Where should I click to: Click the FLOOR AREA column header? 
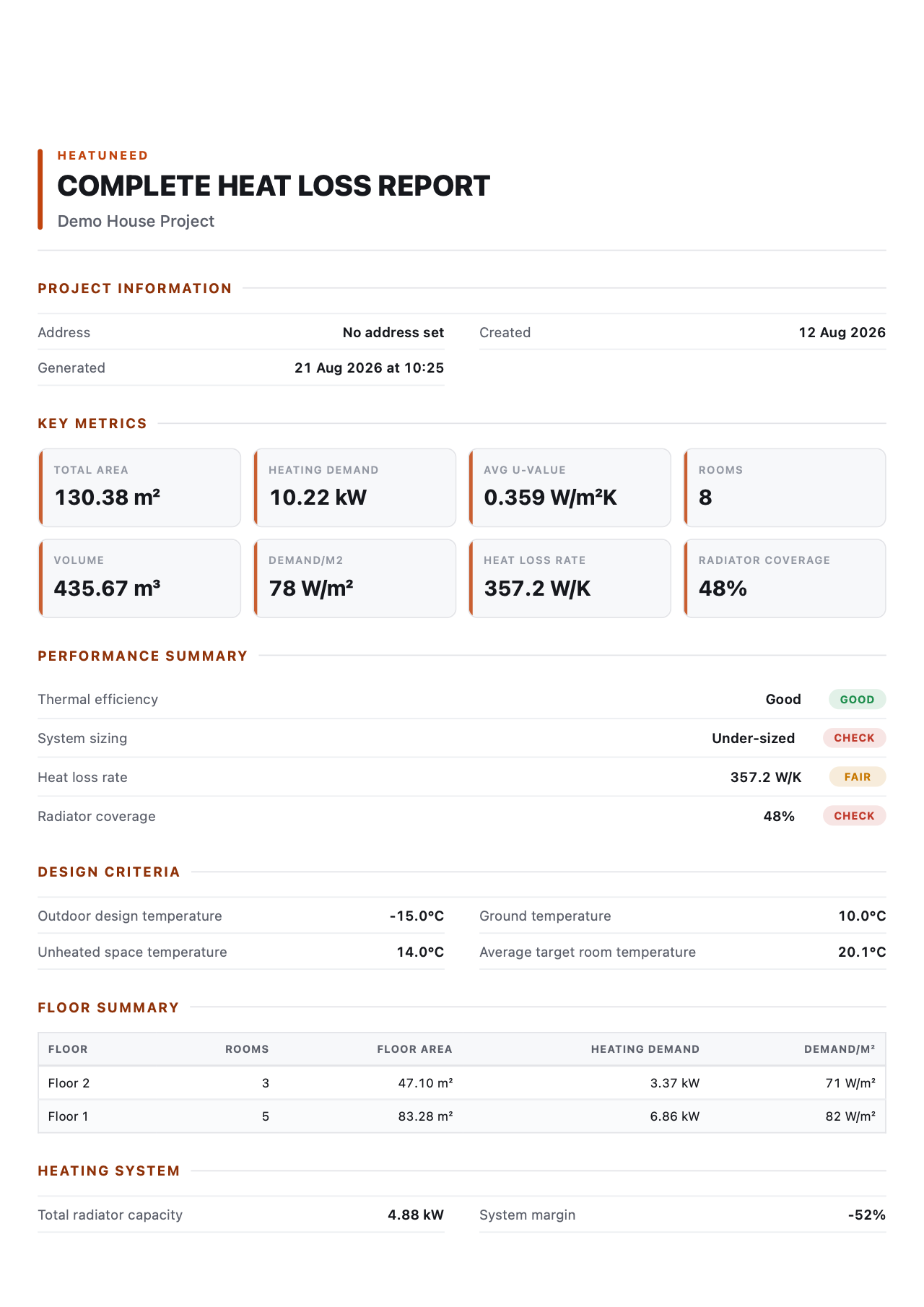(x=414, y=1049)
